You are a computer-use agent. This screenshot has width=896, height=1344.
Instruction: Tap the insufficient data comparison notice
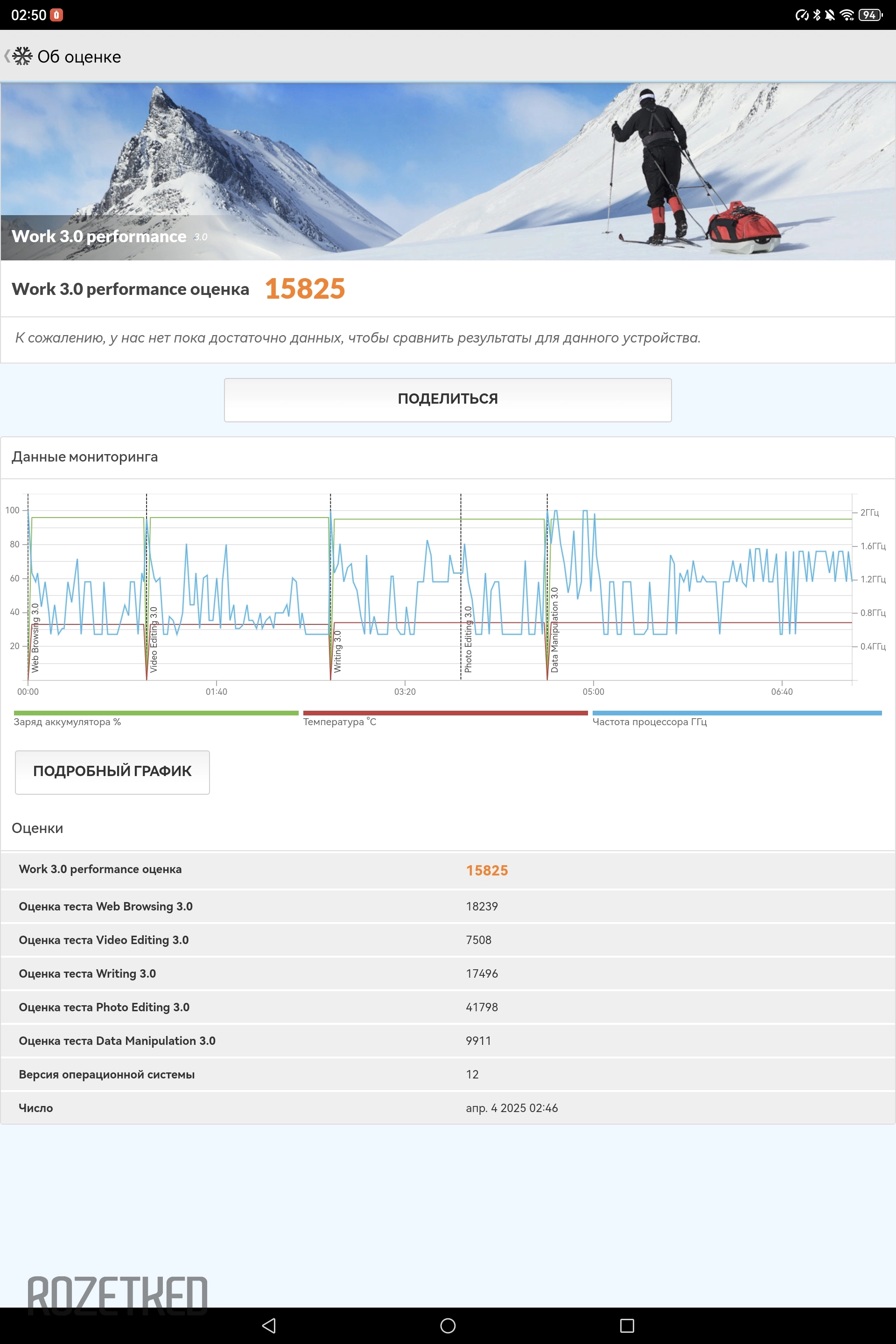click(x=358, y=338)
